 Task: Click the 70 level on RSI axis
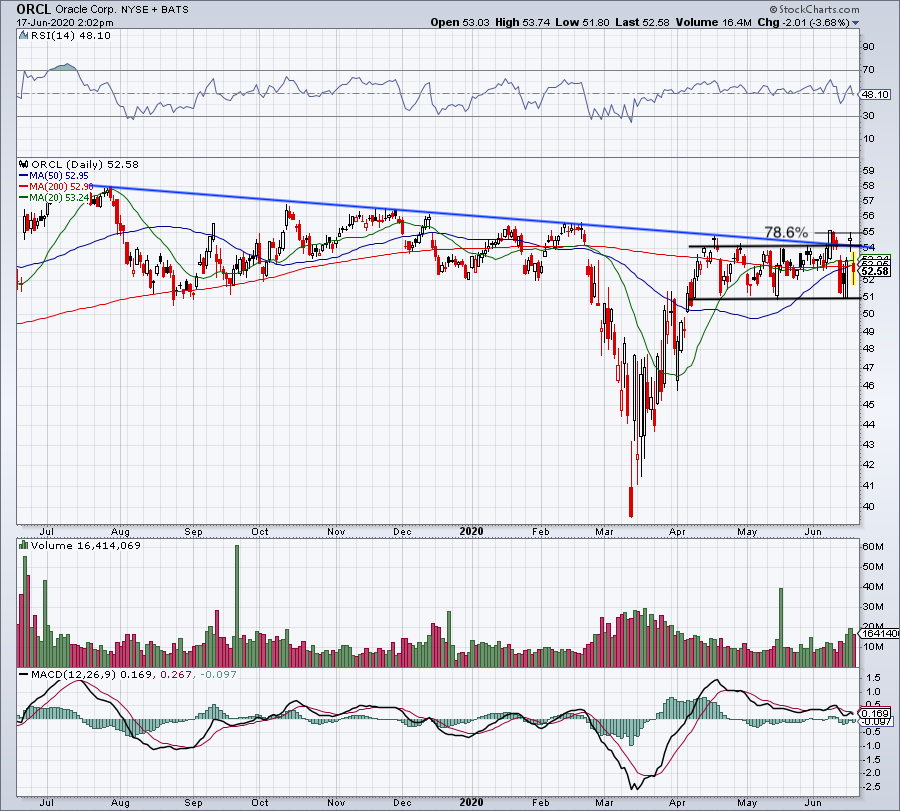tap(868, 70)
